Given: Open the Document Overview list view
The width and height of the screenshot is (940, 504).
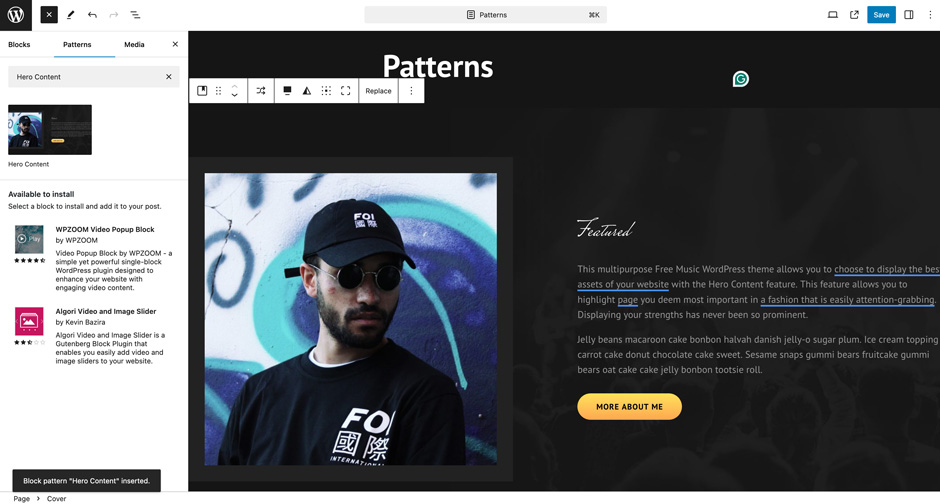Looking at the screenshot, I should pyautogui.click(x=135, y=15).
